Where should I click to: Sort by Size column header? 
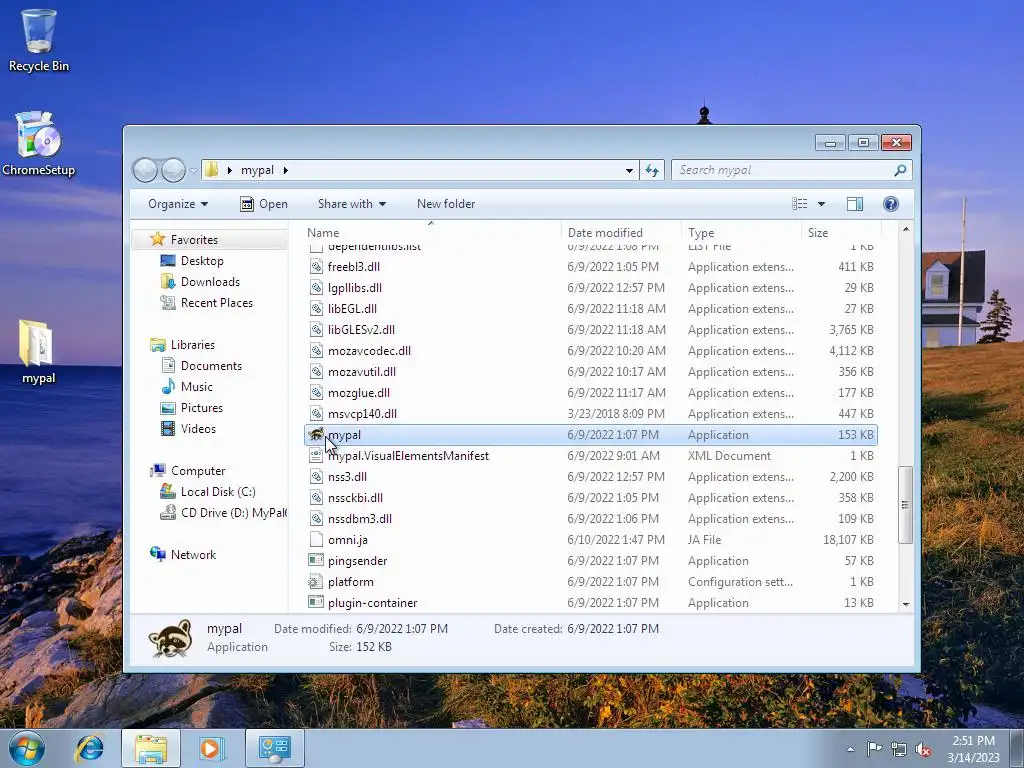point(841,232)
